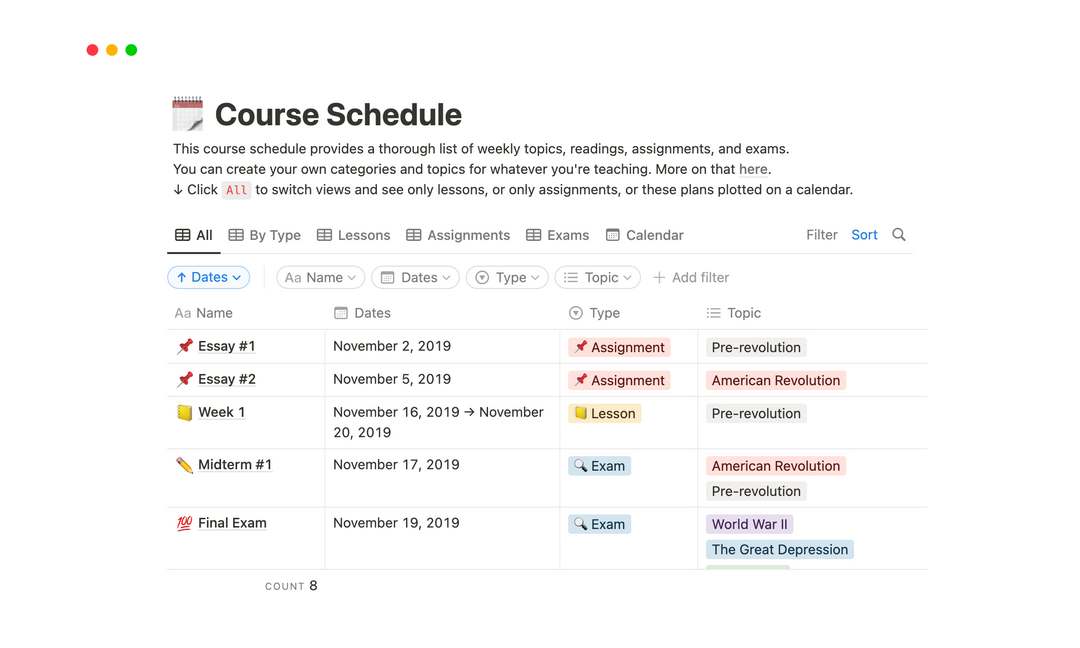Screen dimensions: 1080x648
Task: Click the here hyperlink in the description
Action: tap(753, 169)
